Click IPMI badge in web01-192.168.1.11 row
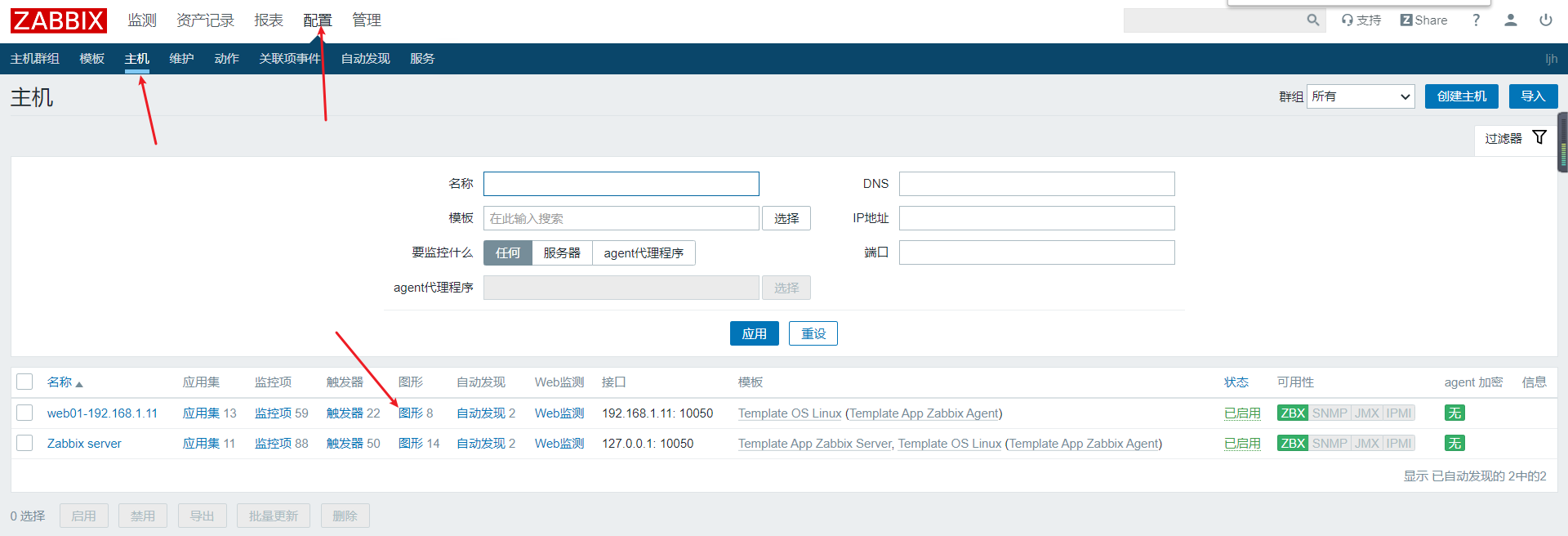The width and height of the screenshot is (1568, 536). coord(1399,413)
